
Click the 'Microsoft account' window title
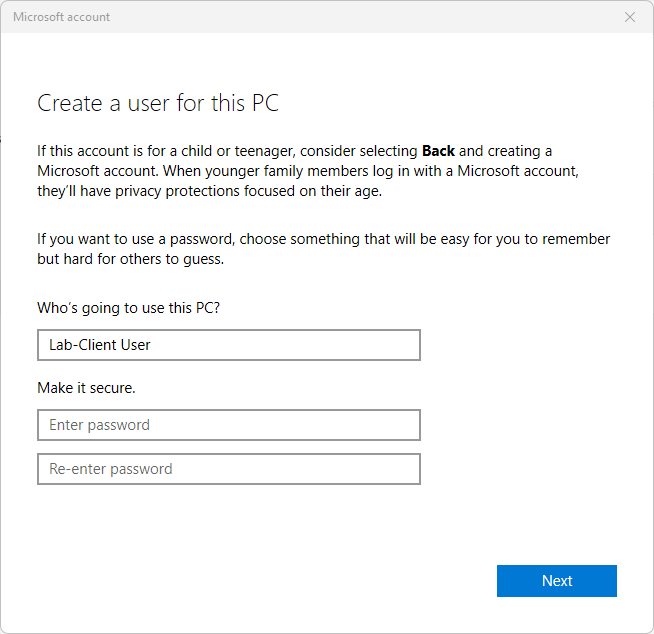click(x=61, y=17)
